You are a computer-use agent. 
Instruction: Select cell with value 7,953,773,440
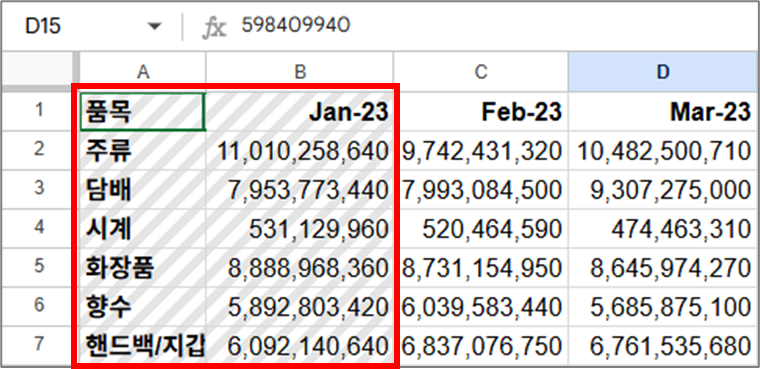coord(300,190)
